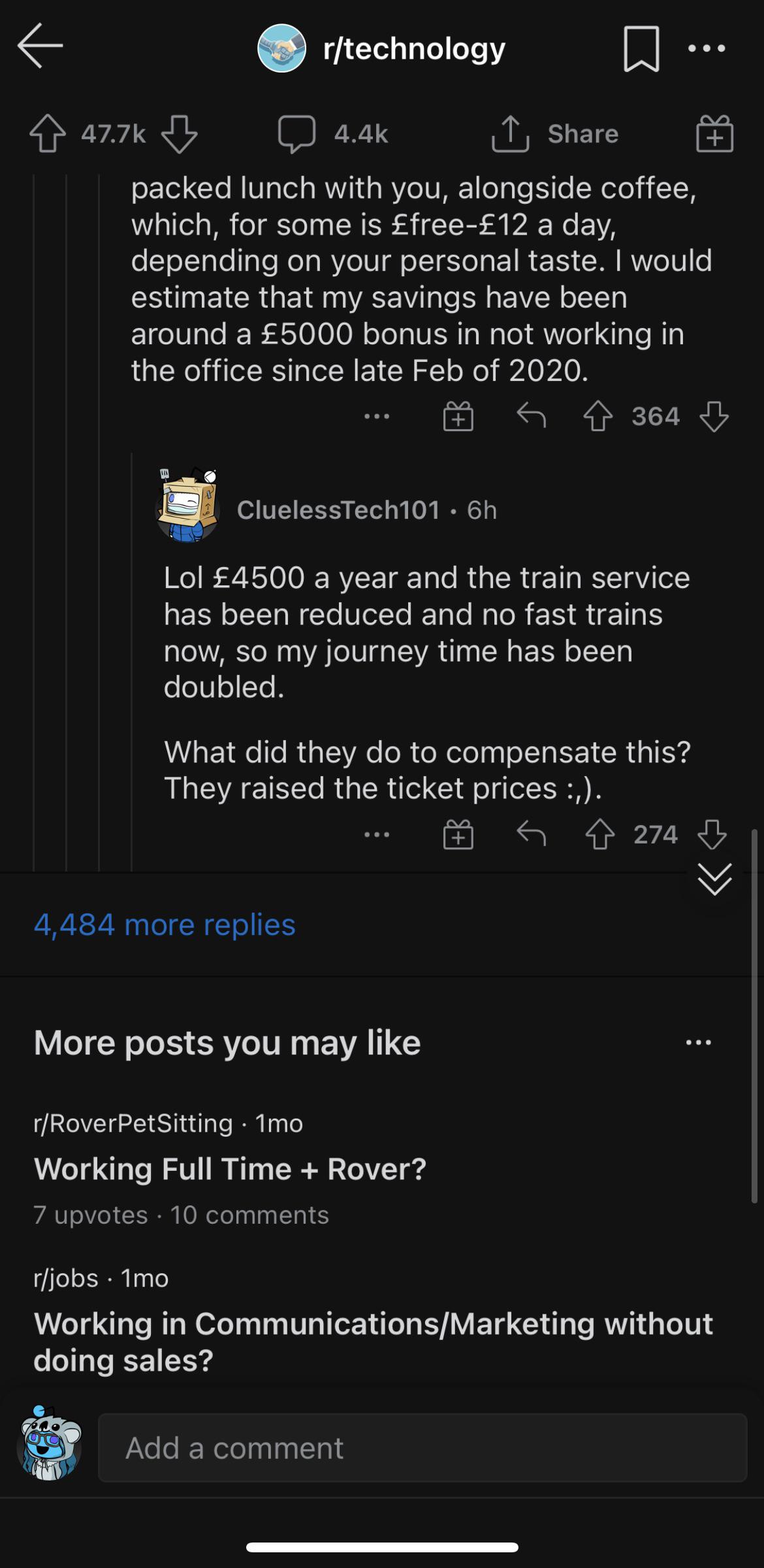Toggle the downvote on the £5000 savings comment
This screenshot has height=1568, width=764.
pyautogui.click(x=714, y=416)
